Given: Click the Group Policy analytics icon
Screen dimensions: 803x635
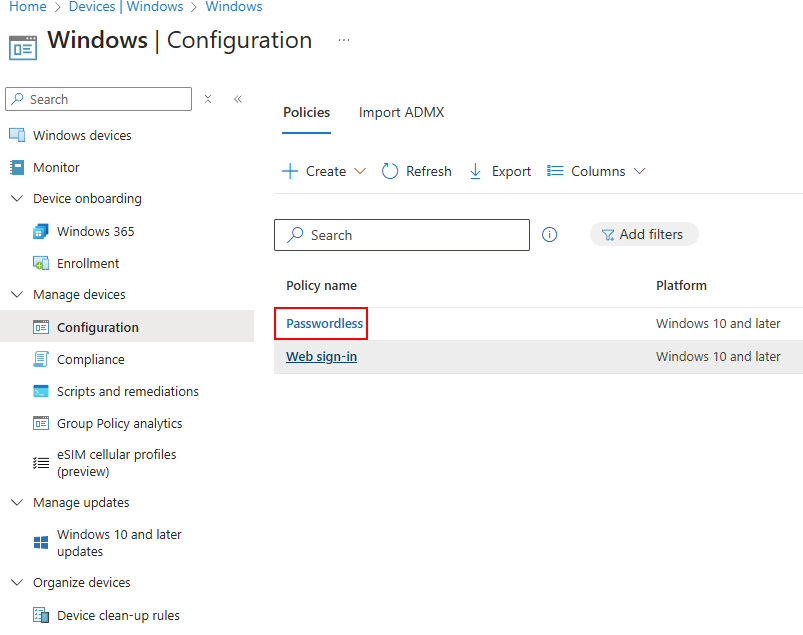Looking at the screenshot, I should click(x=41, y=424).
